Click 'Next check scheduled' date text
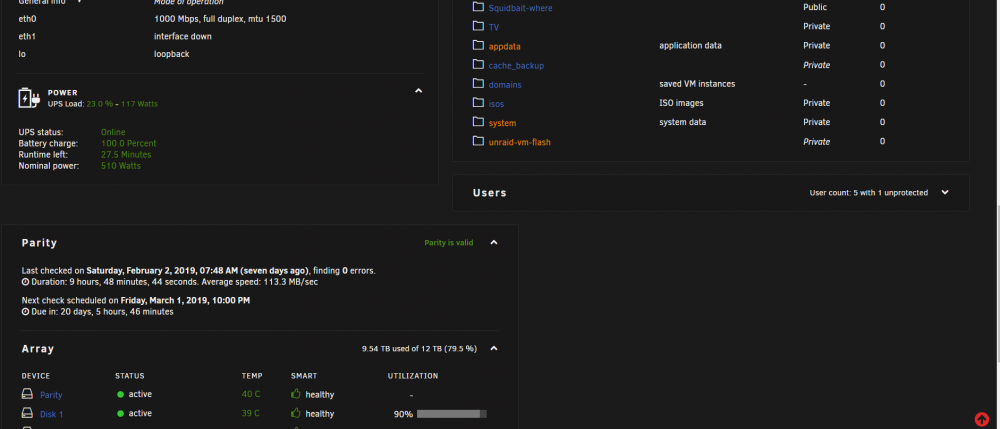This screenshot has height=429, width=1000. pos(136,300)
